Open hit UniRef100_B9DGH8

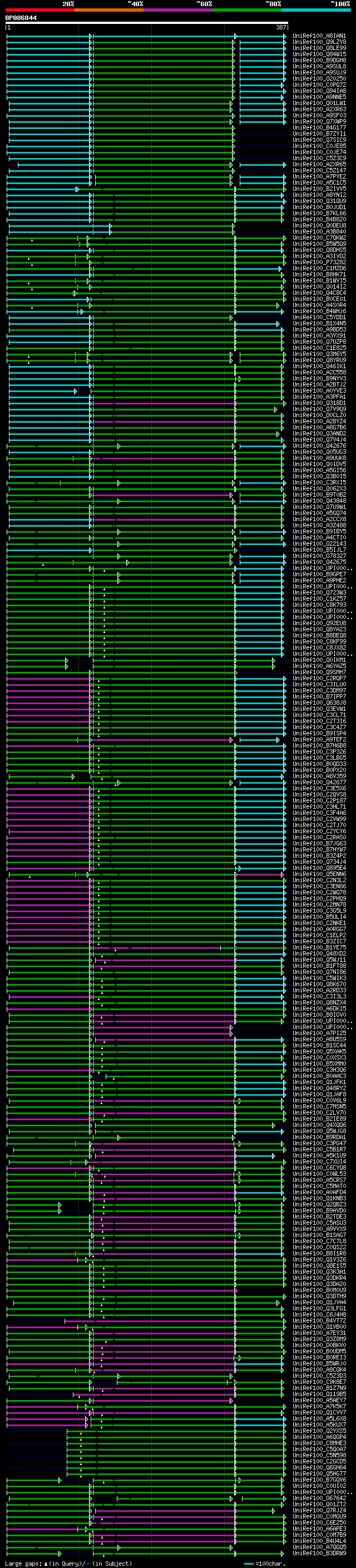point(319,60)
